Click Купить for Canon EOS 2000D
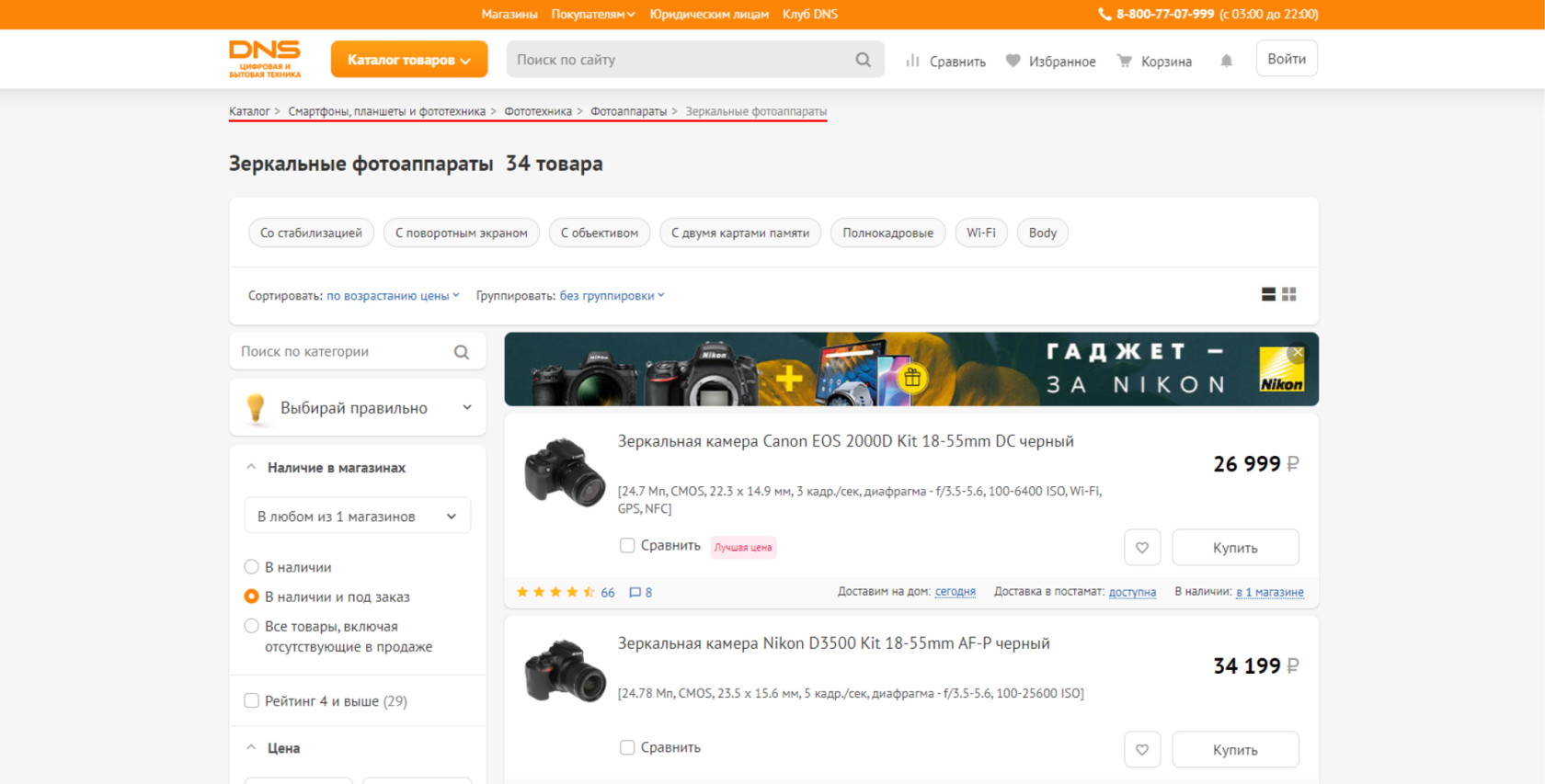This screenshot has width=1545, height=784. click(1235, 548)
